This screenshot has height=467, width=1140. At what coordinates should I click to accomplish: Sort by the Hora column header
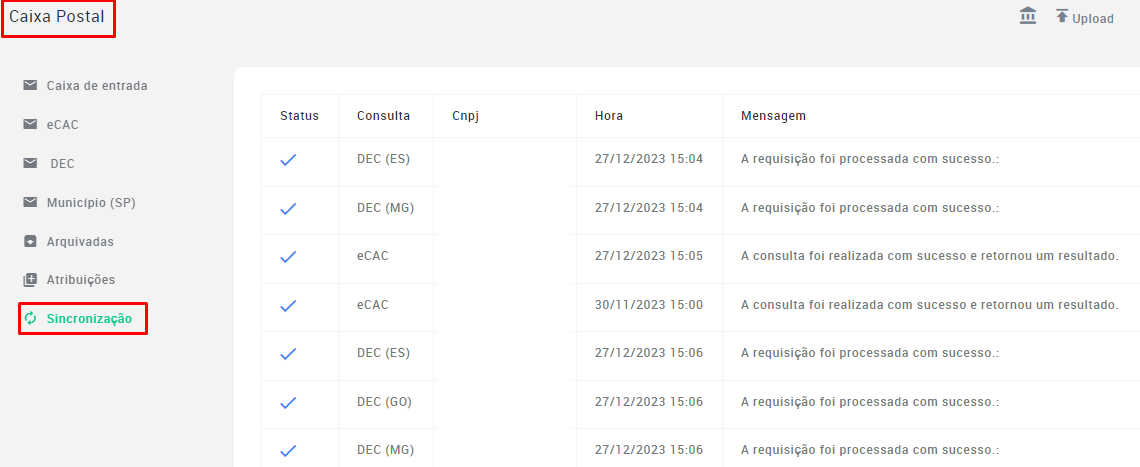click(x=609, y=116)
